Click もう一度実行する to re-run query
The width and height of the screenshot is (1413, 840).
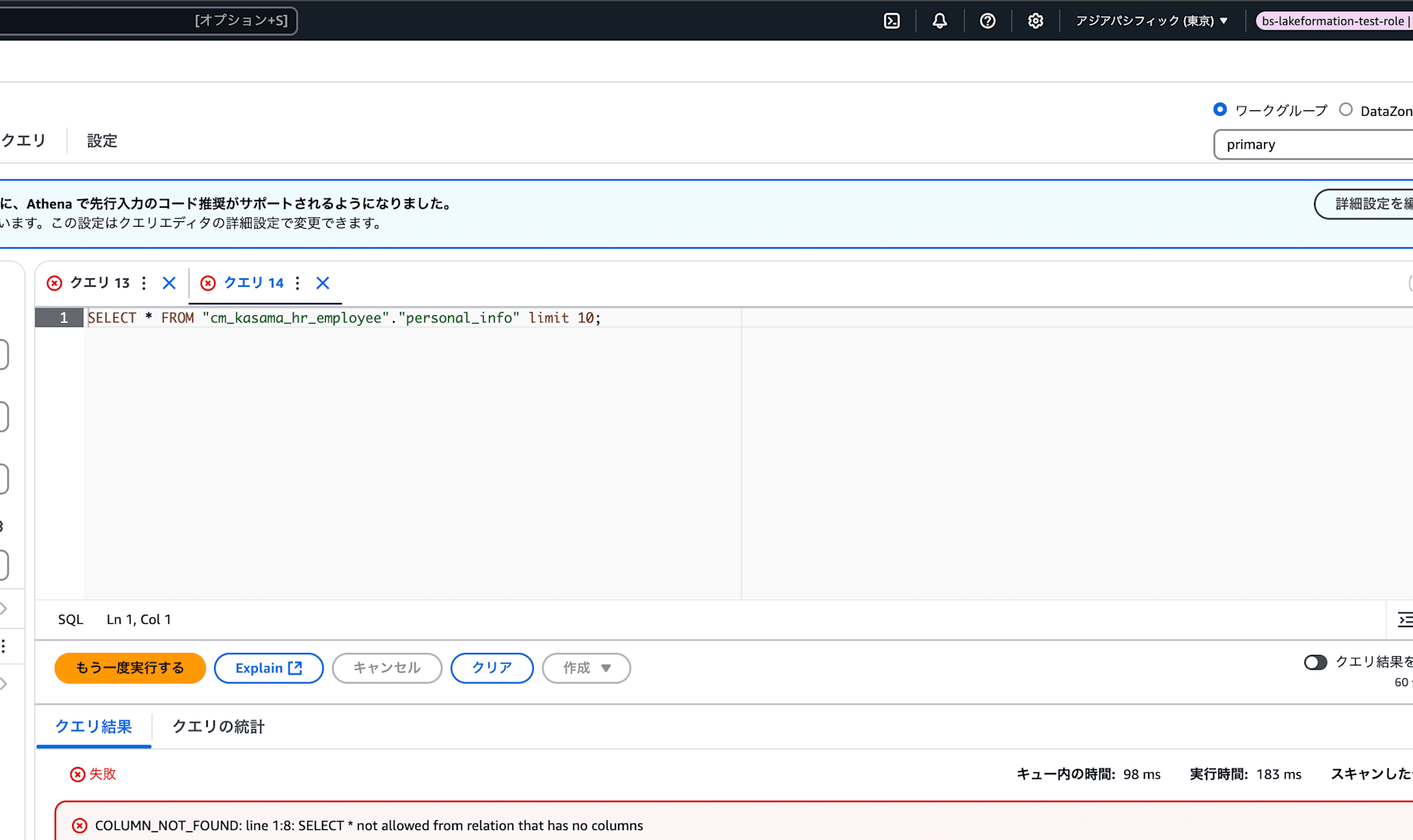pyautogui.click(x=130, y=667)
